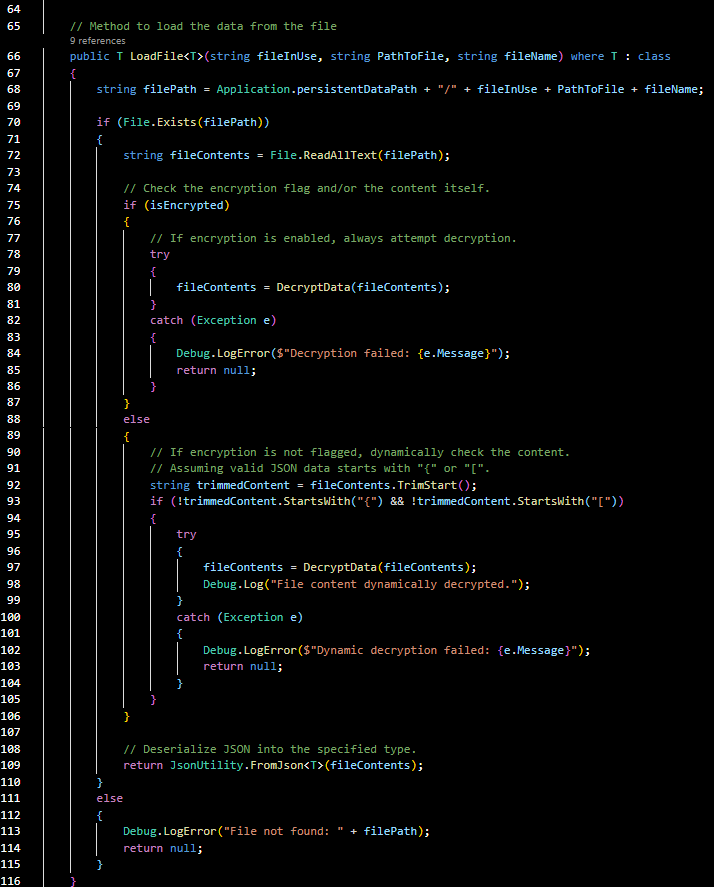Click "catch" keyword on line 82
Screen dimensions: 714x887
[x=166, y=320]
